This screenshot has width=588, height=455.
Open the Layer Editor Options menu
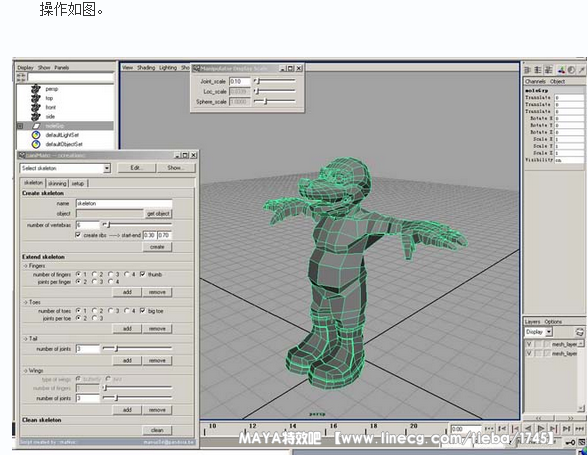(x=553, y=321)
